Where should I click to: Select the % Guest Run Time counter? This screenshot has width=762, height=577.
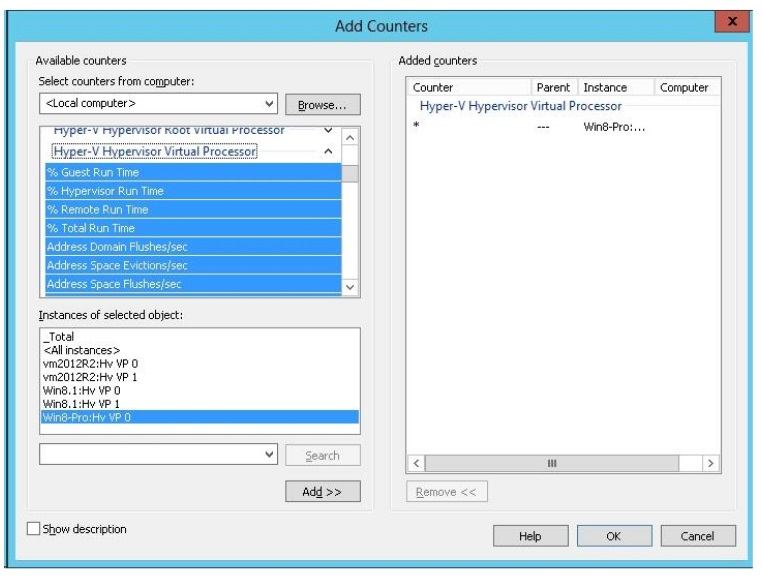tap(190, 172)
